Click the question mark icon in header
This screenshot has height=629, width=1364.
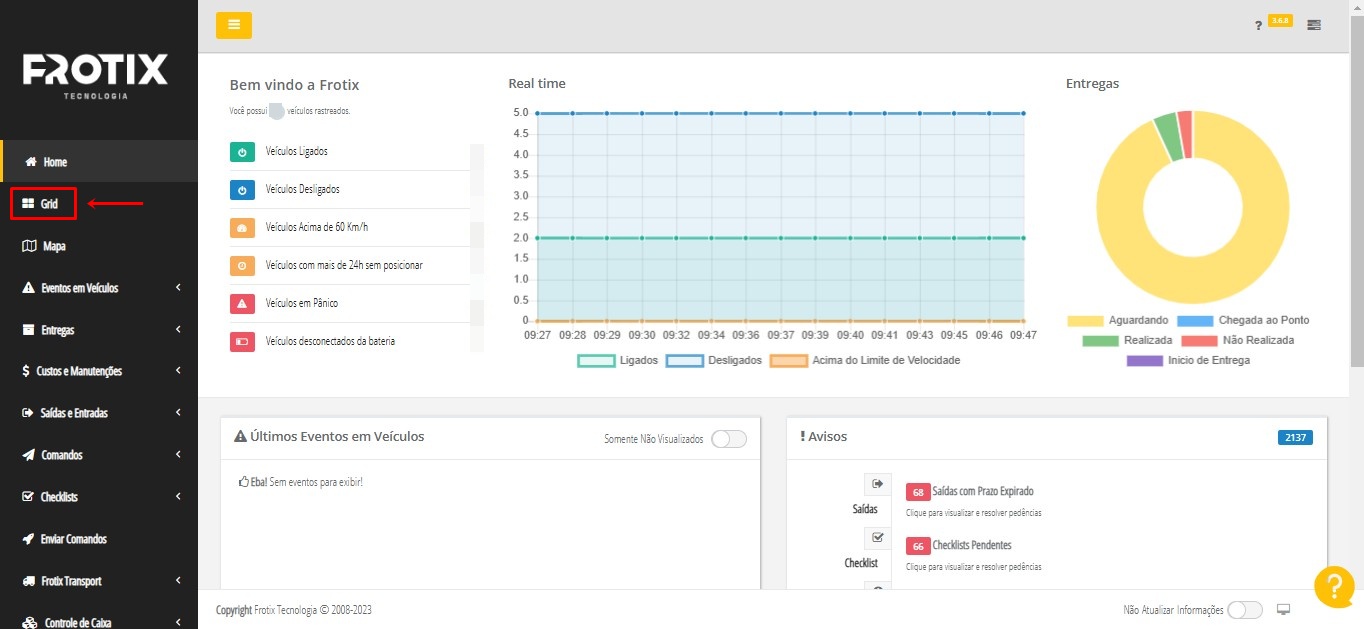(x=1258, y=26)
